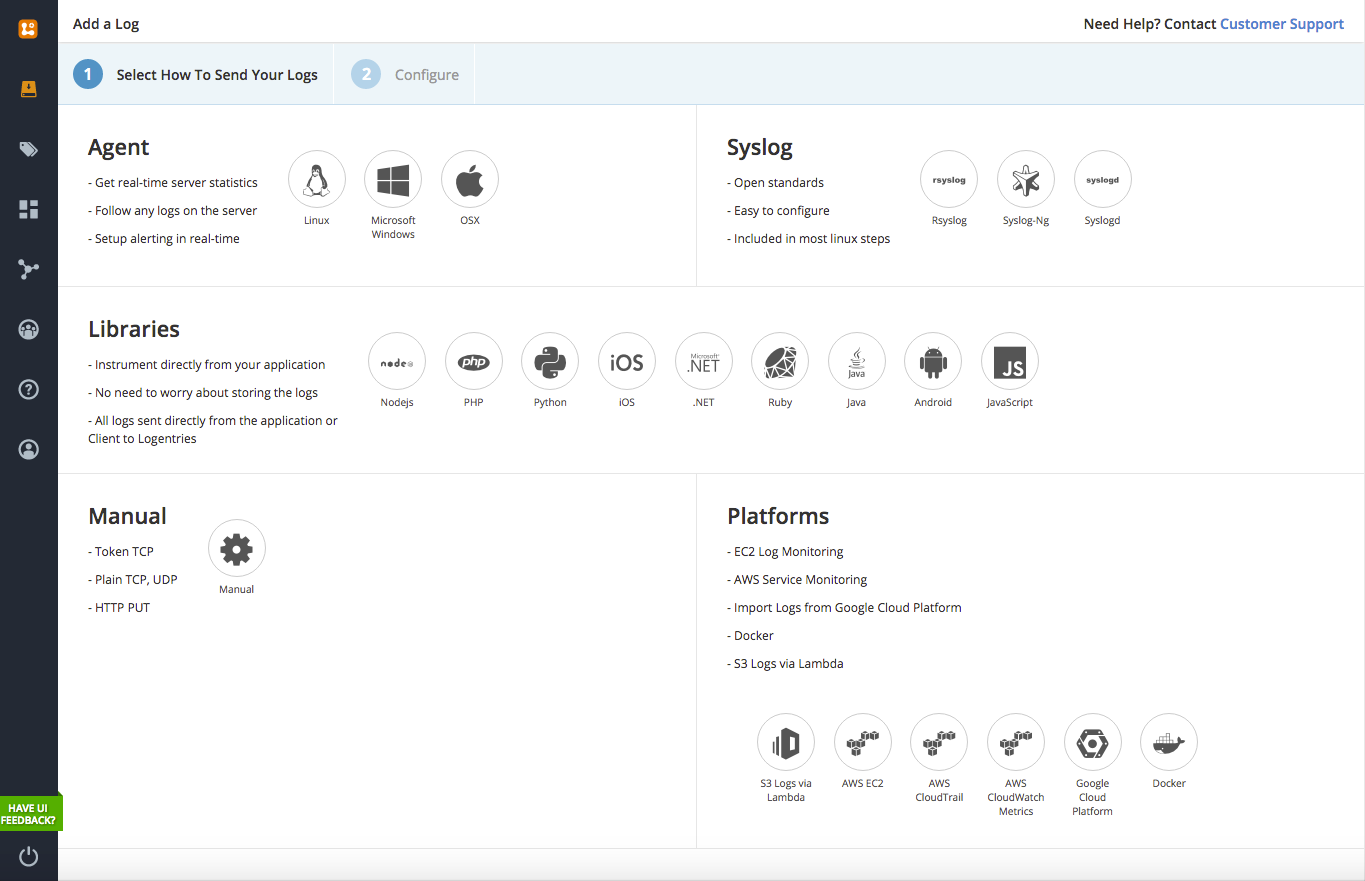The image size is (1365, 881).
Task: Choose the Syslog-Ng icon
Action: pyautogui.click(x=1026, y=180)
